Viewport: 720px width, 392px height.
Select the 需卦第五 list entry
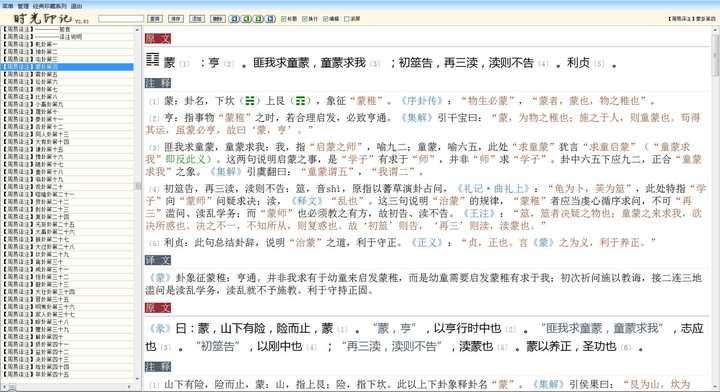(67, 74)
